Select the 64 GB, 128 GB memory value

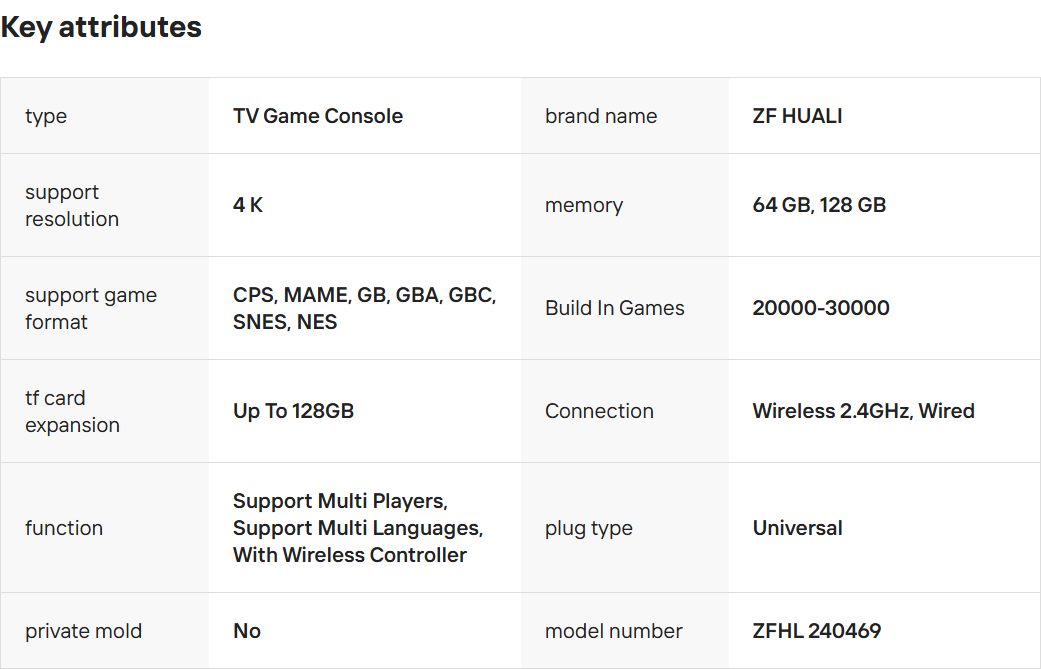[x=819, y=205]
